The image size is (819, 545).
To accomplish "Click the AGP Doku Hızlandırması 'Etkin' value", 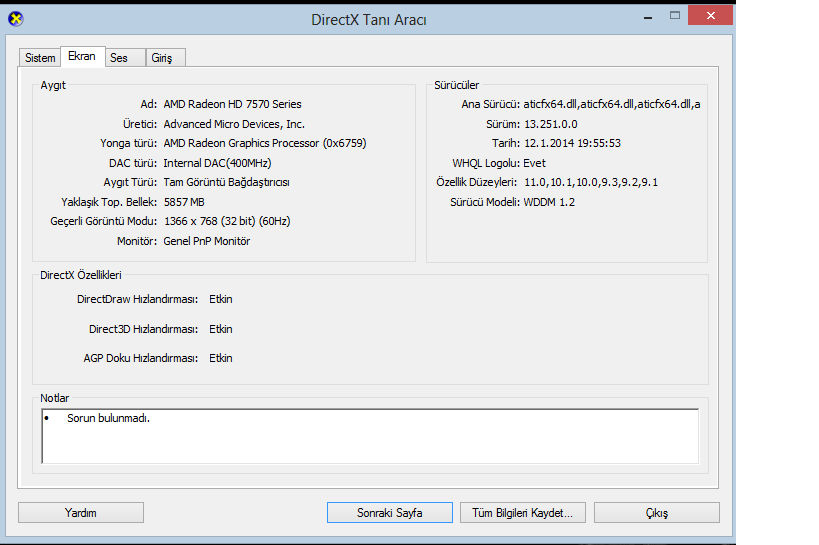I will point(220,358).
